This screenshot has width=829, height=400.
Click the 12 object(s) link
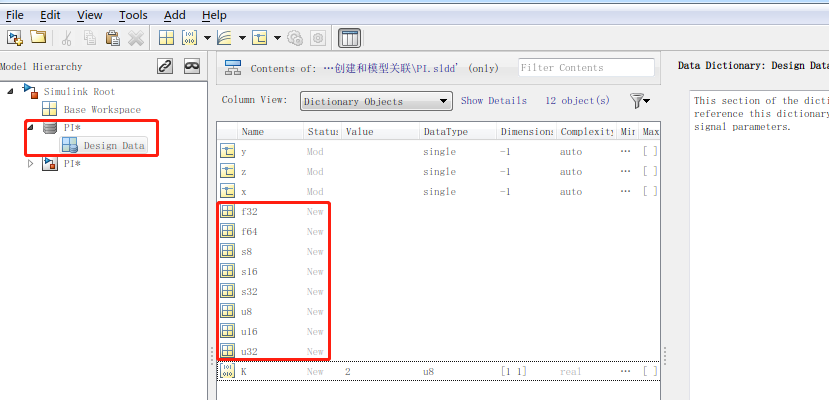577,100
